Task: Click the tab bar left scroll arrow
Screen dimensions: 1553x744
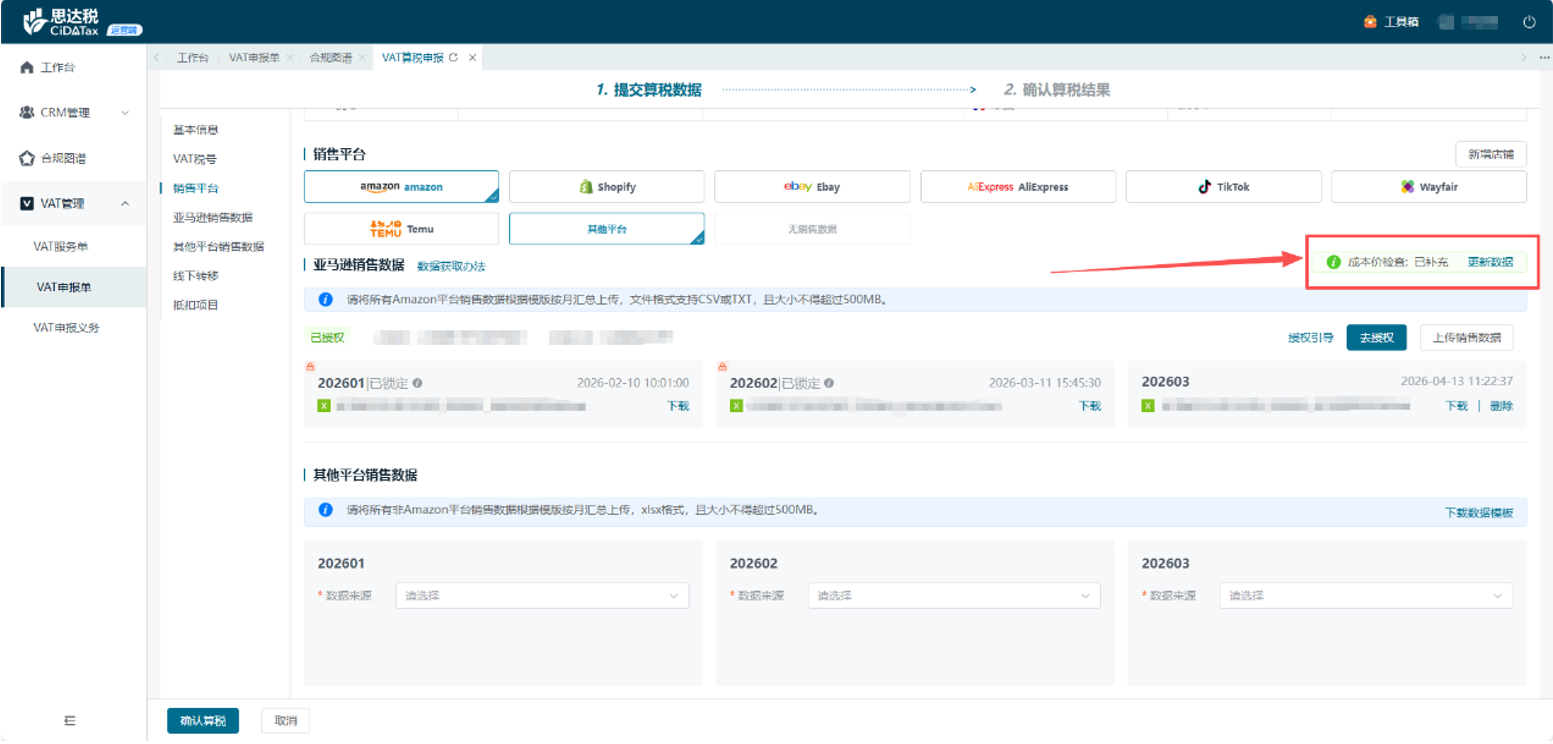Action: [x=157, y=58]
